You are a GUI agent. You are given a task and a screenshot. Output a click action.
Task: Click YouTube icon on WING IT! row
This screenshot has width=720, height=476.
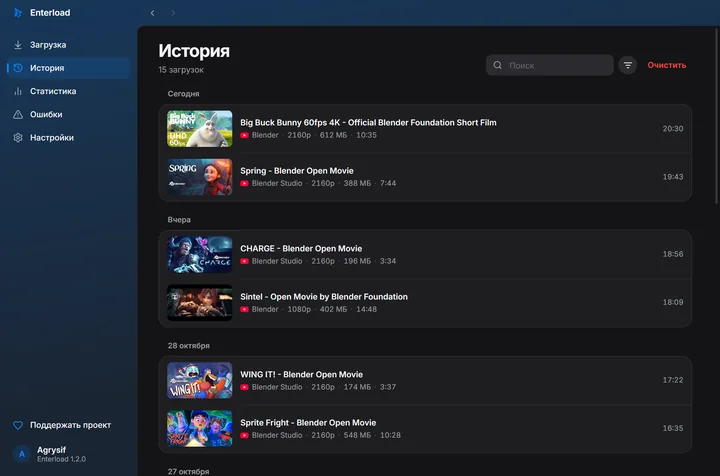click(244, 387)
